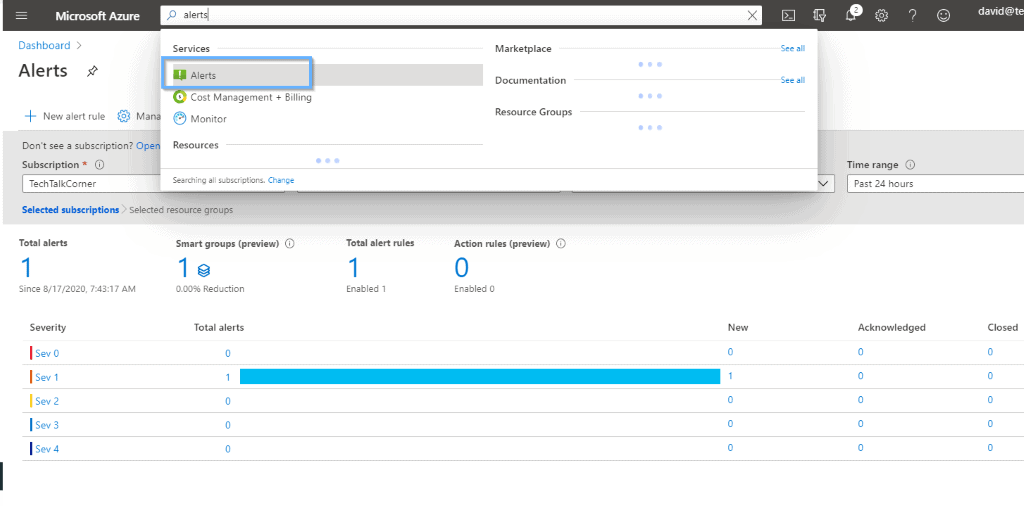Open the feedback smiley icon
Screen dimensions: 1024x506
943,16
